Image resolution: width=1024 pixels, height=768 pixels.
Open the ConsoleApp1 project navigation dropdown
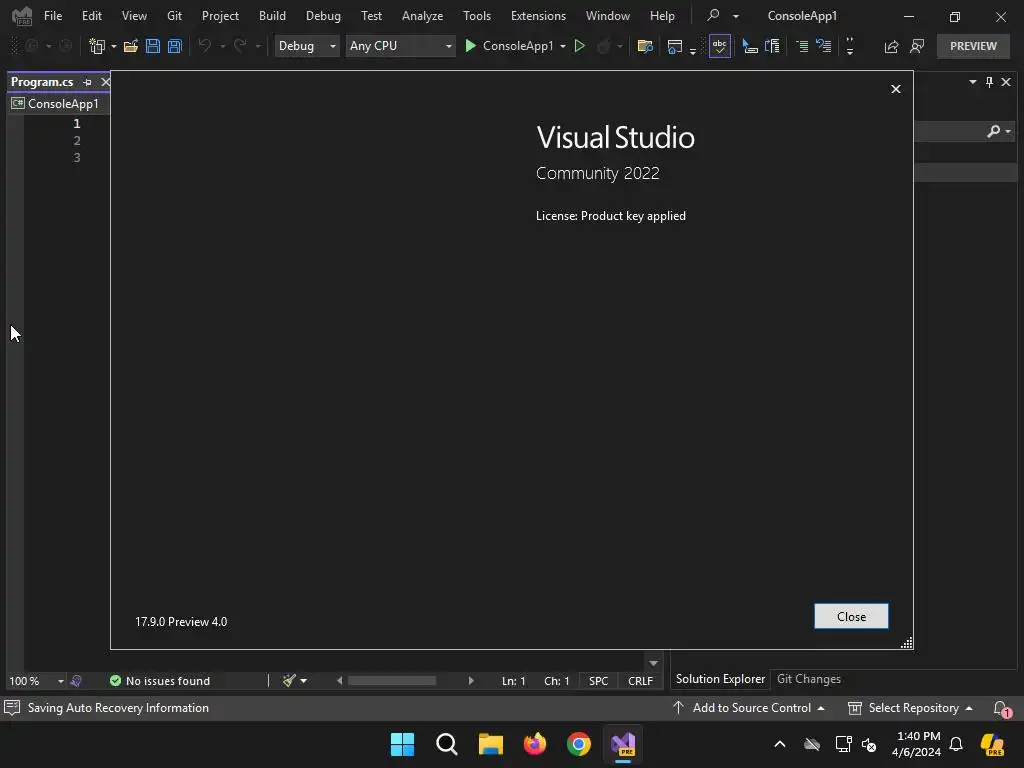57,104
